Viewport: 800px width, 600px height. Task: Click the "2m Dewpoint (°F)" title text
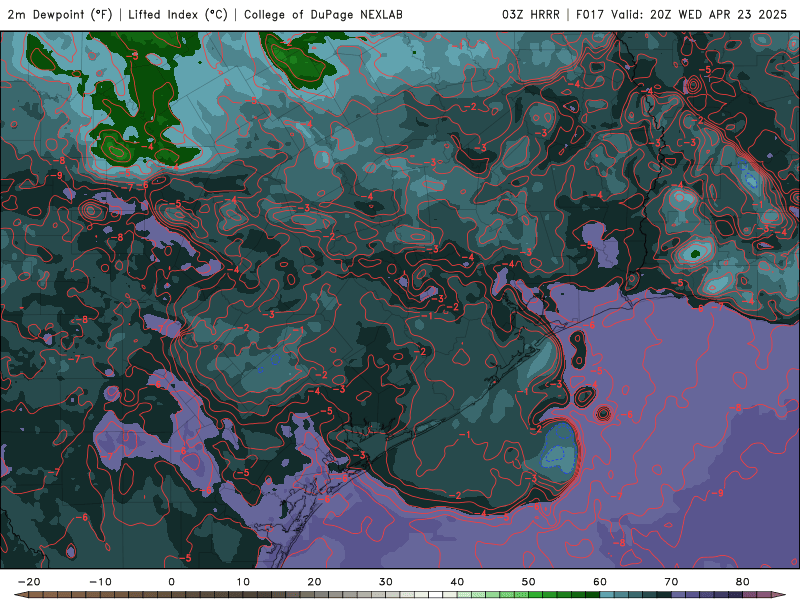[x=60, y=14]
